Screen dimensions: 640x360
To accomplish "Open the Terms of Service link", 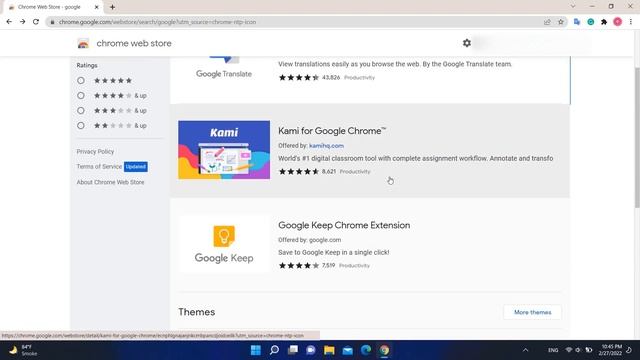I will point(99,167).
